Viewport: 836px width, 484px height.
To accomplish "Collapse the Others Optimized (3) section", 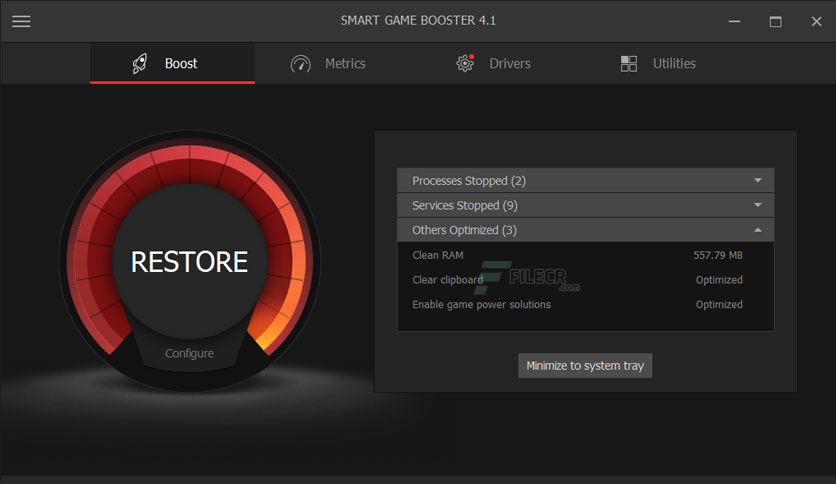I will pos(585,230).
